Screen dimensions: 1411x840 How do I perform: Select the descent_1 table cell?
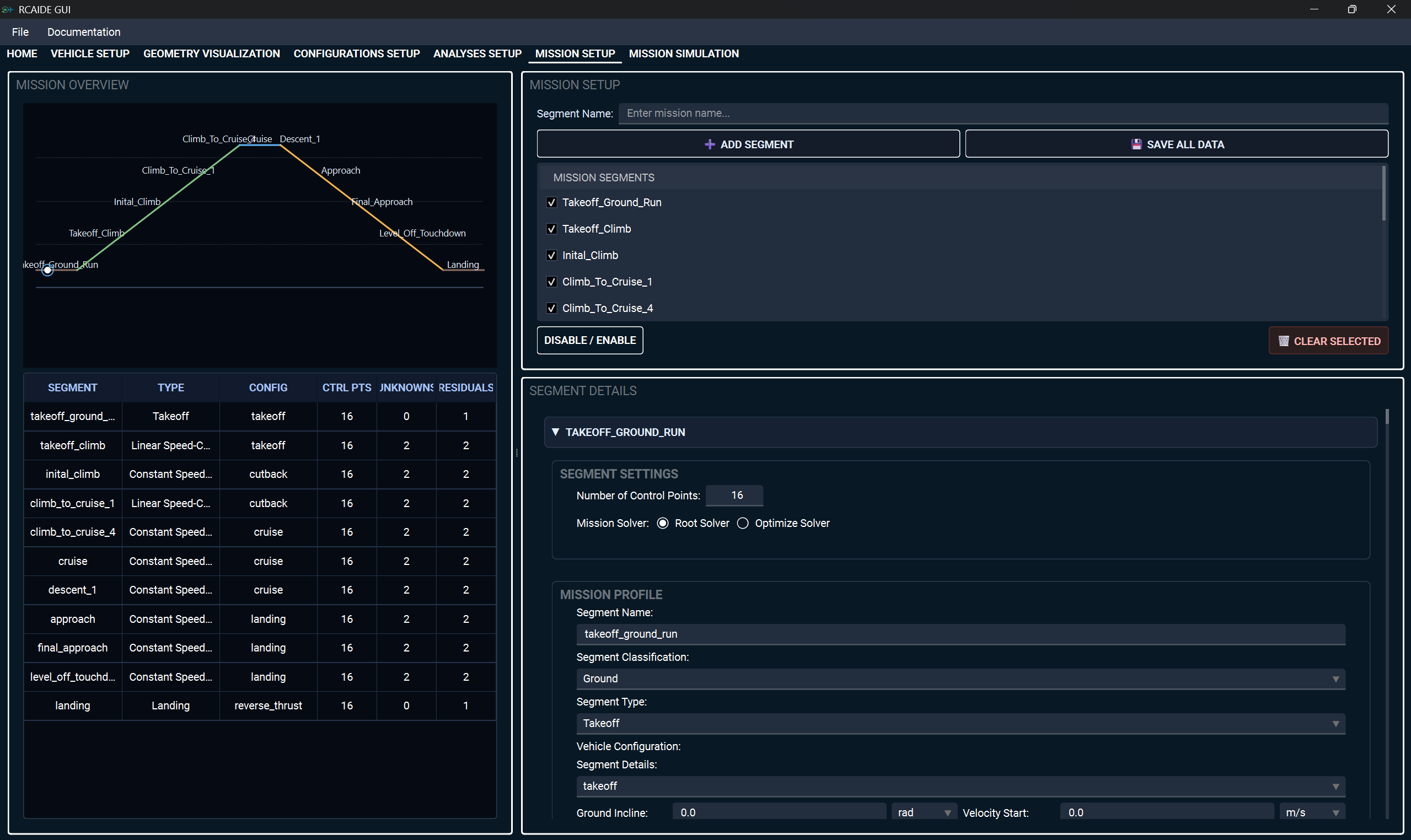point(72,590)
